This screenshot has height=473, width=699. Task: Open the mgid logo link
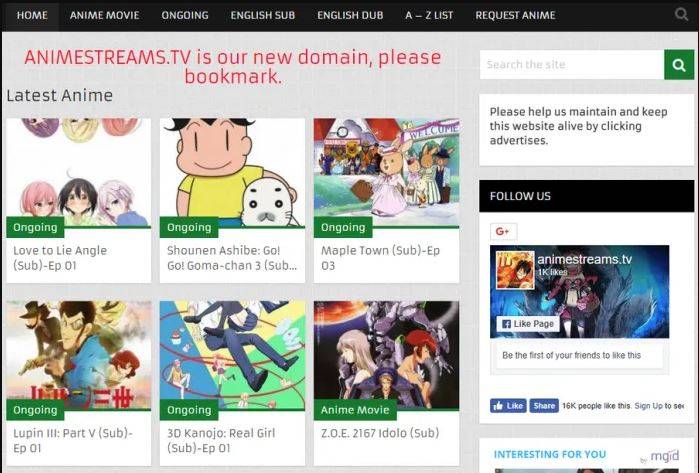pos(664,456)
